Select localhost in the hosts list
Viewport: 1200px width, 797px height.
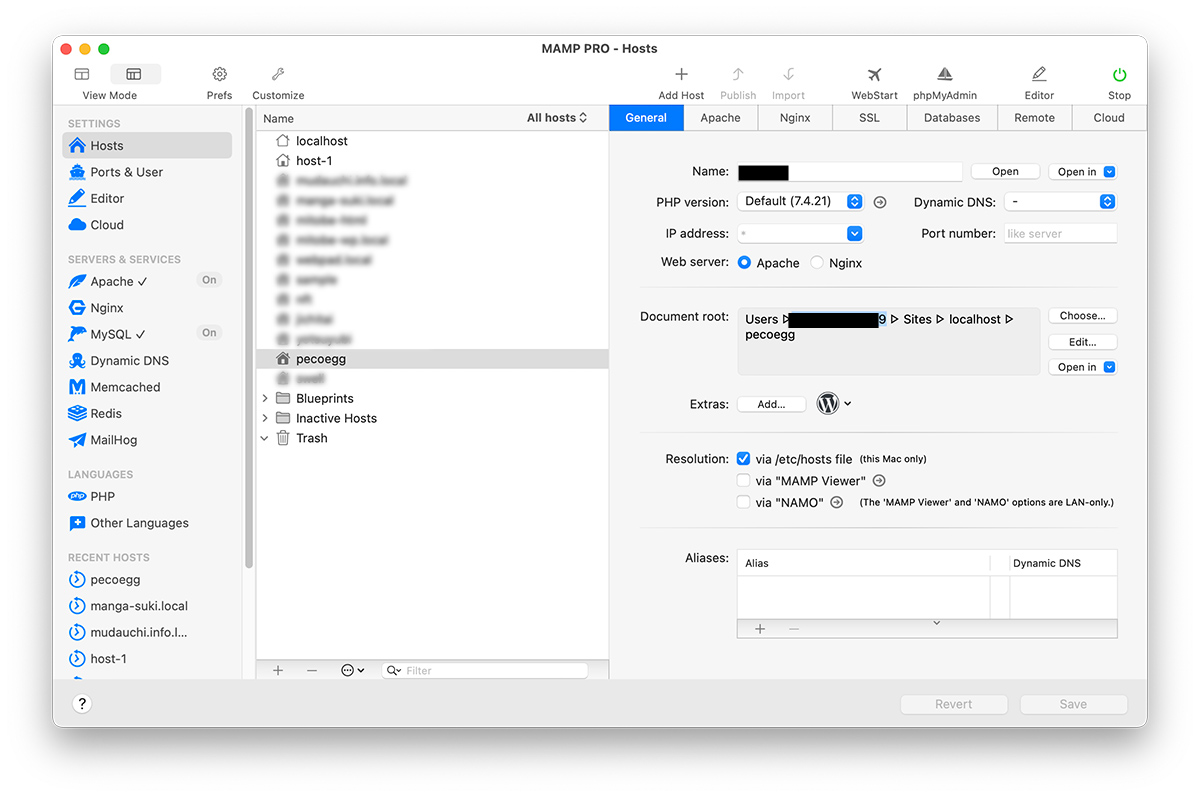[x=432, y=141]
